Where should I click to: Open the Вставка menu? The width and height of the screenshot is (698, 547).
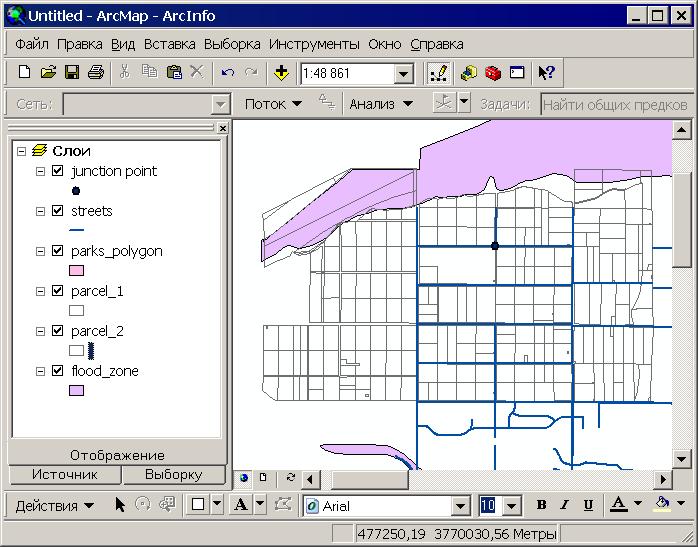pyautogui.click(x=170, y=44)
